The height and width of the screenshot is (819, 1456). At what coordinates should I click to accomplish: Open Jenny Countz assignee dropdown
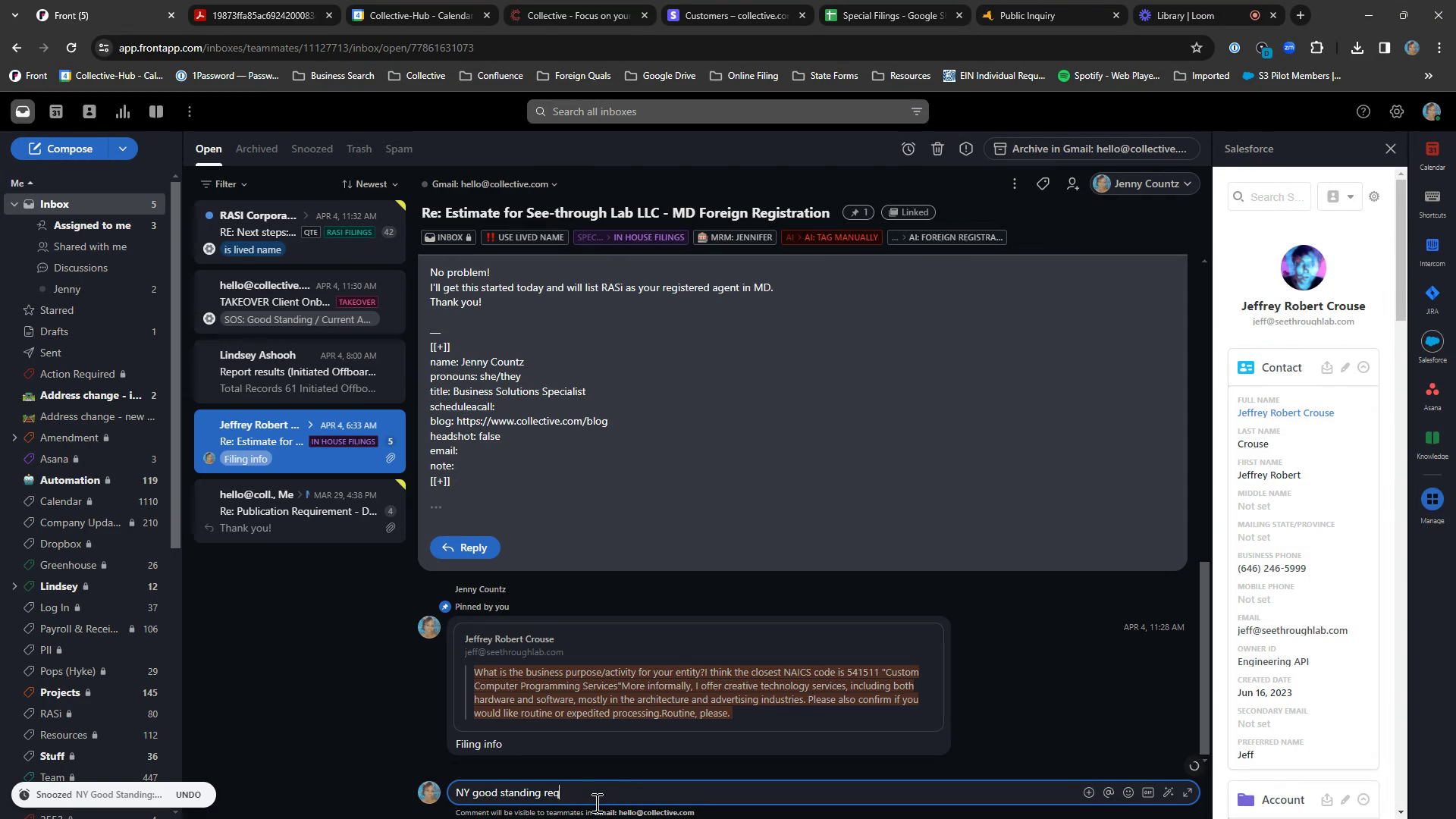(1144, 184)
